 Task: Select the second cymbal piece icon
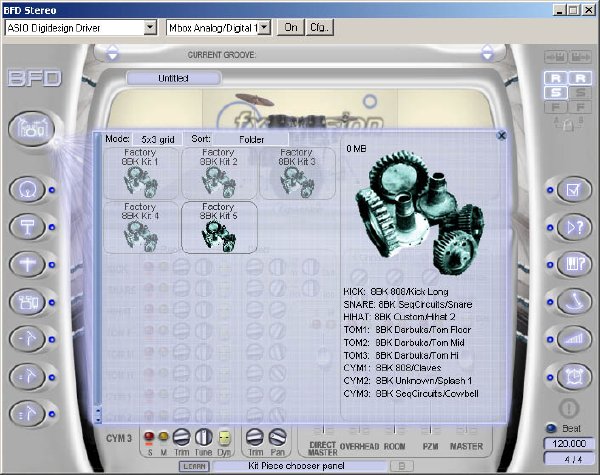click(x=28, y=377)
